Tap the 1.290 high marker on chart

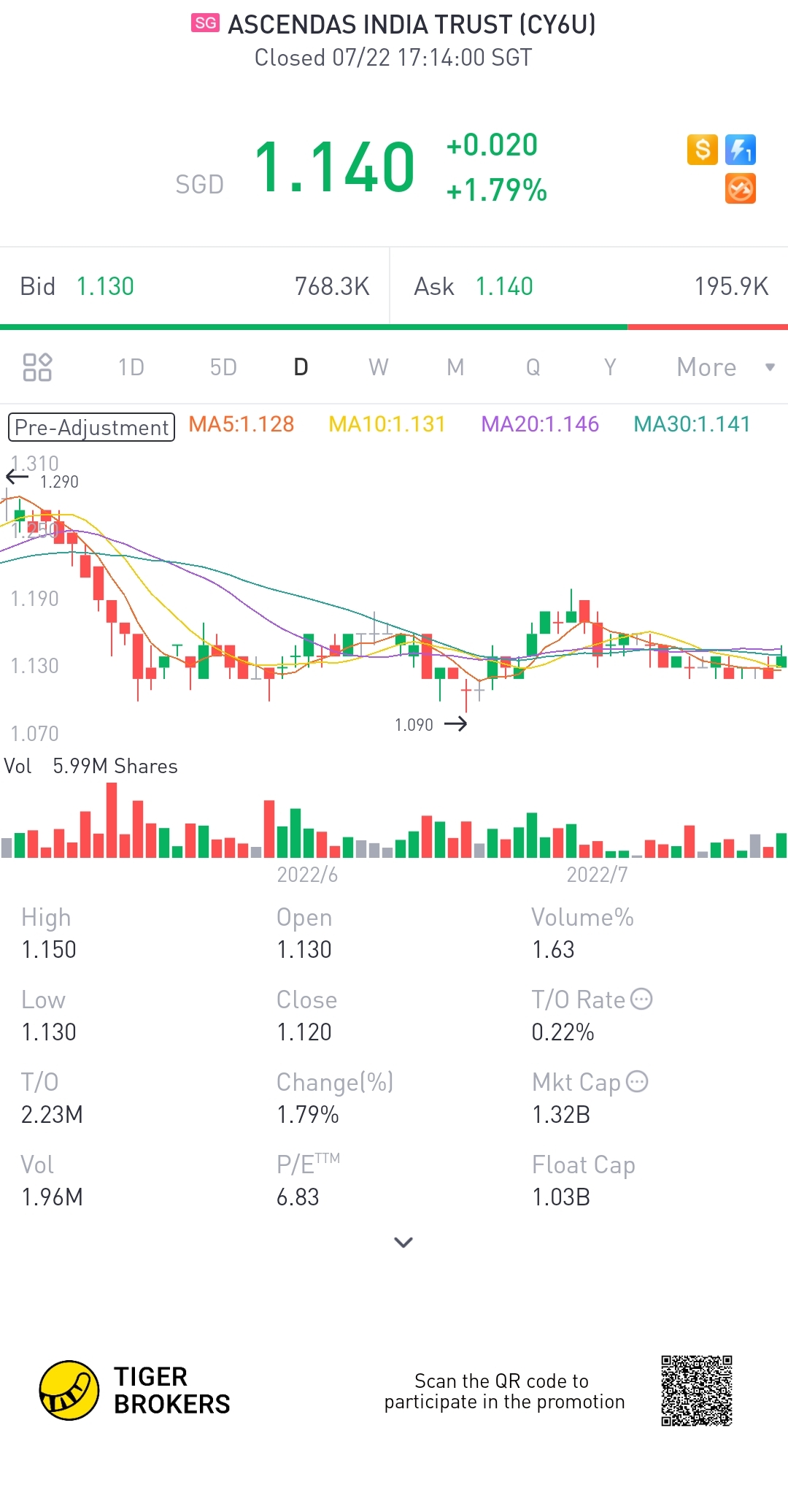point(59,482)
